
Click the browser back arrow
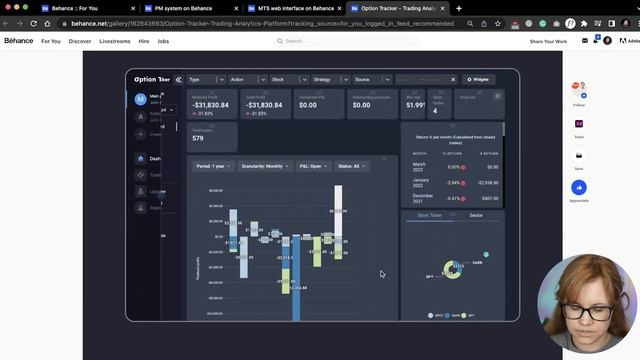(6, 24)
